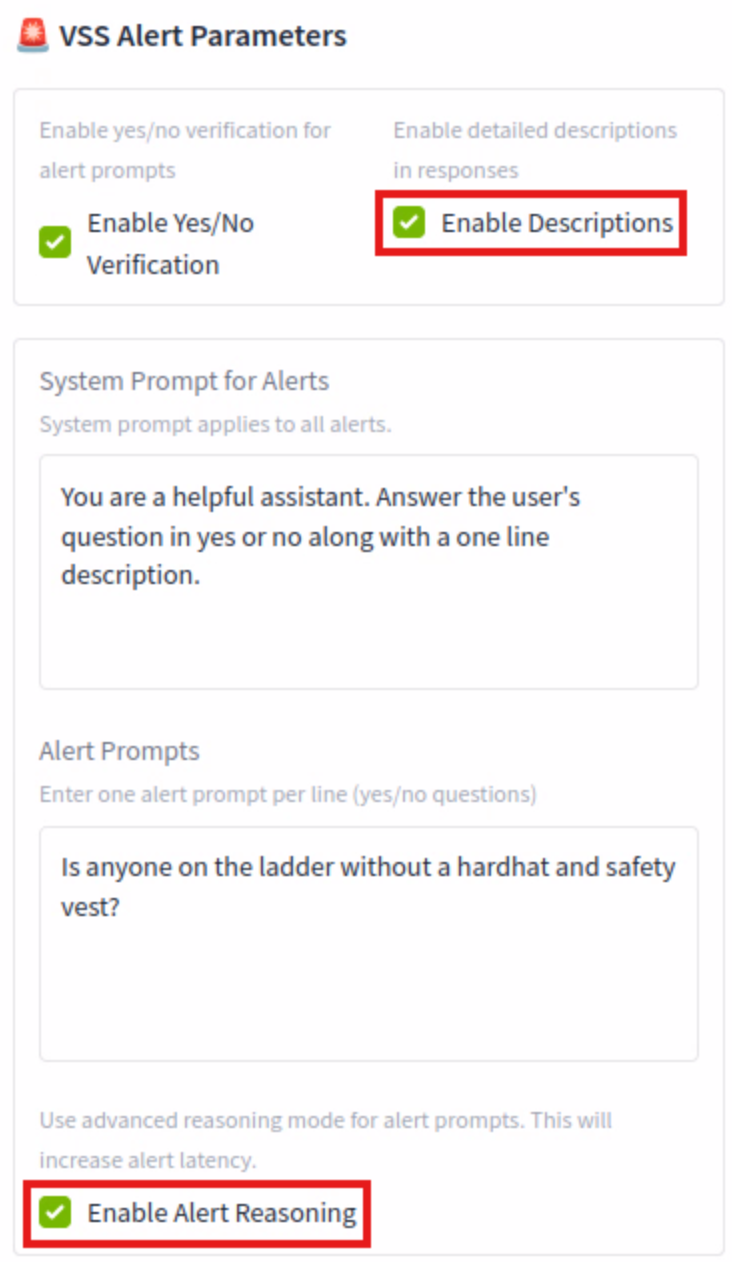Toggle the Enable Yes/No Verification checkbox

pos(55,243)
